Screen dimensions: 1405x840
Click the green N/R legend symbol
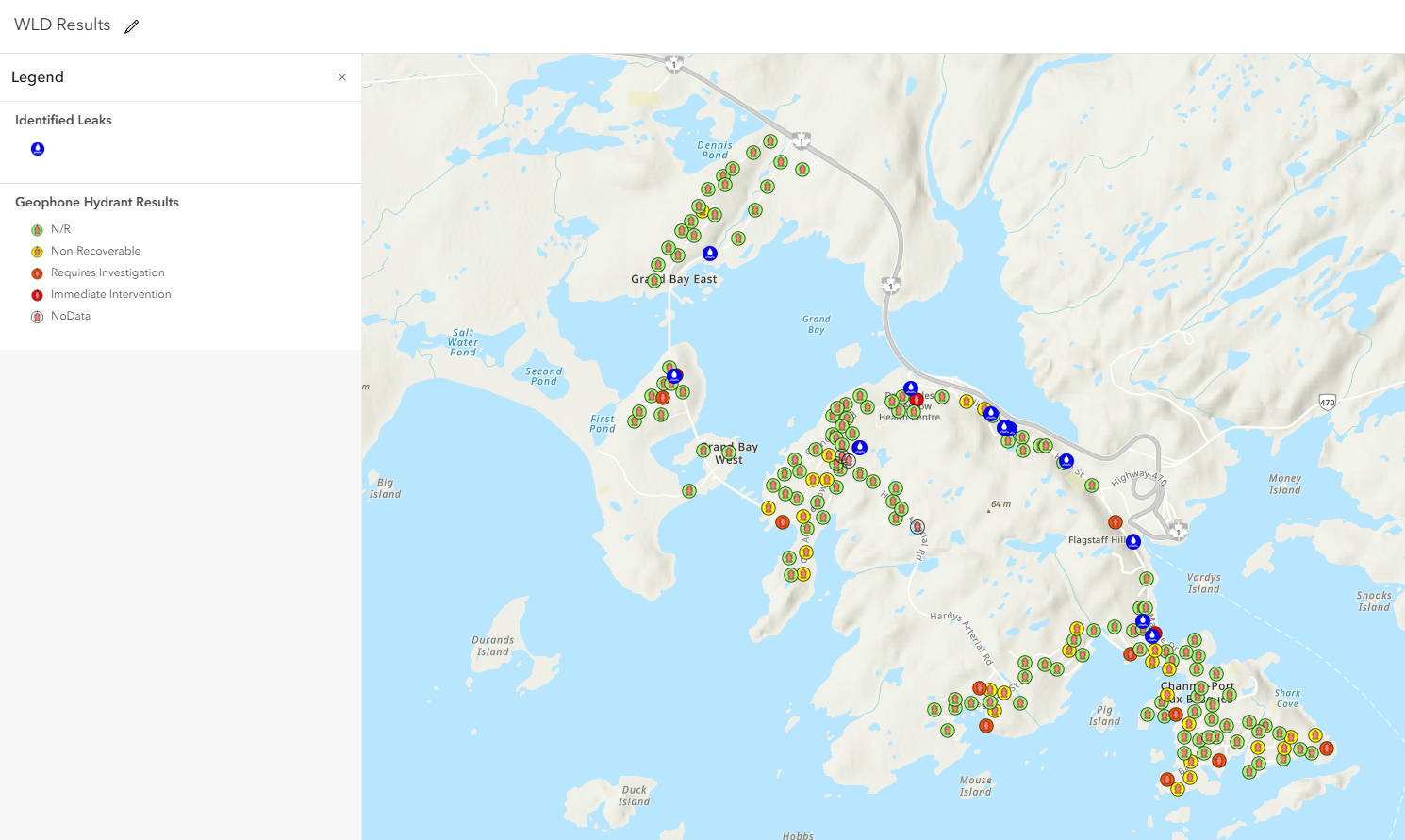coord(38,230)
